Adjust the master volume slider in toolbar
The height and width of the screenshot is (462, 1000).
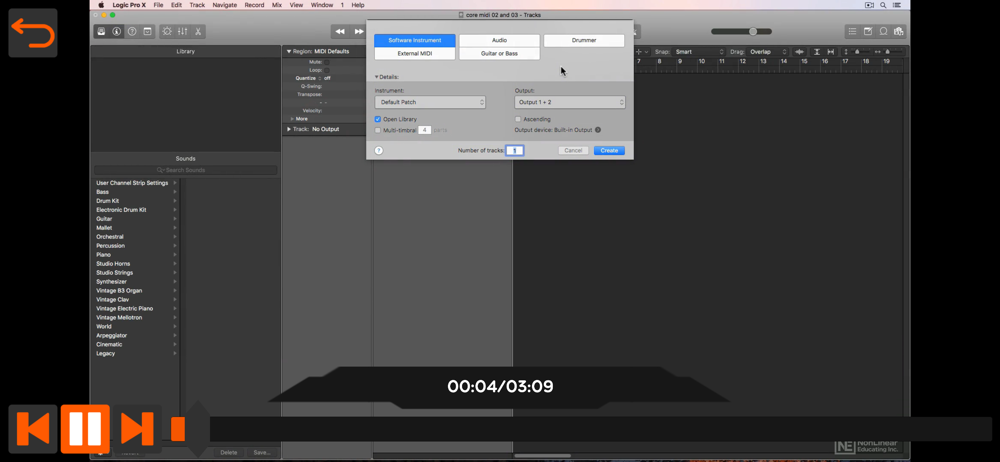click(x=752, y=32)
